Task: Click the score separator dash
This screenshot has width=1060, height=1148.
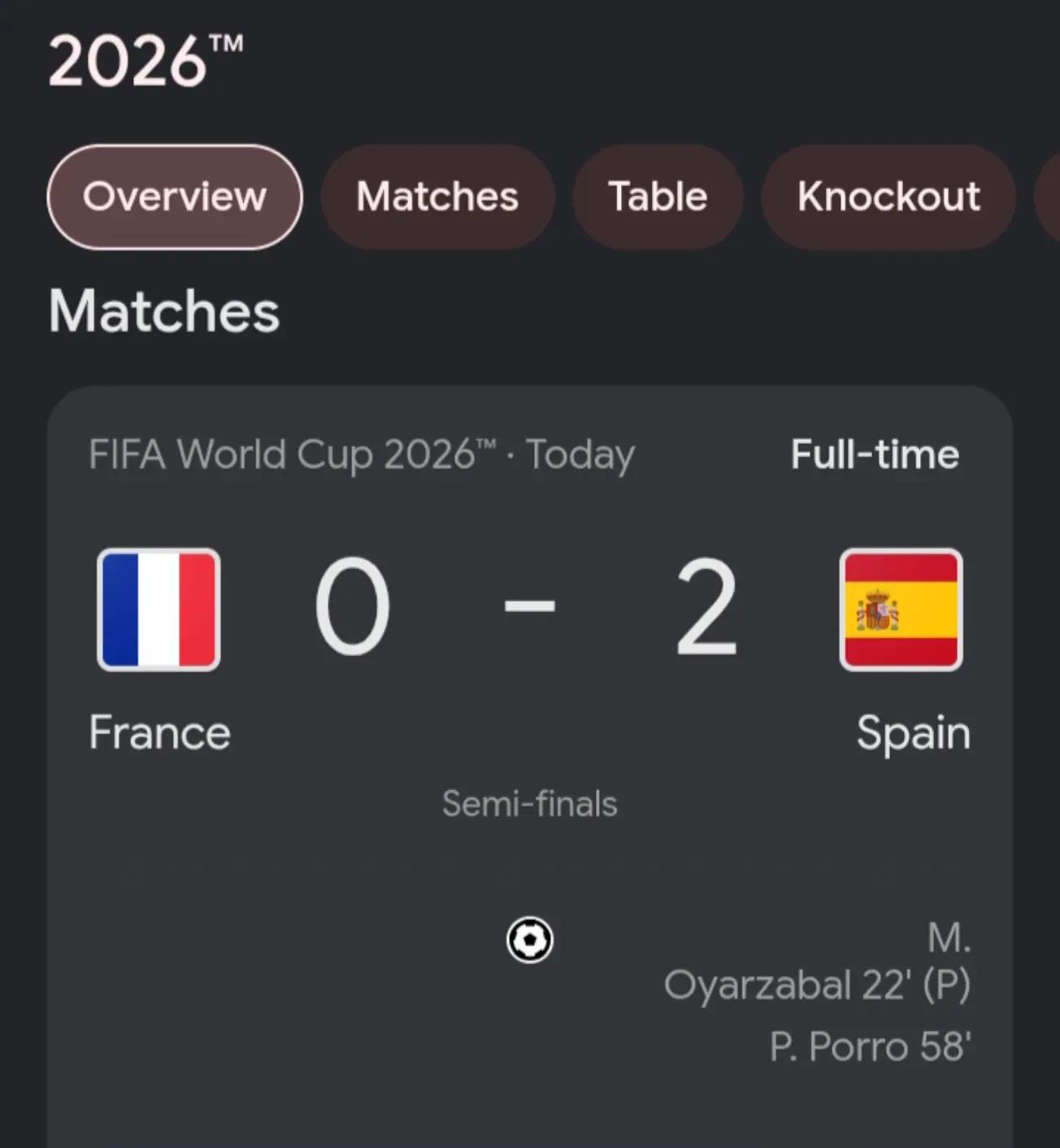Action: 530,606
